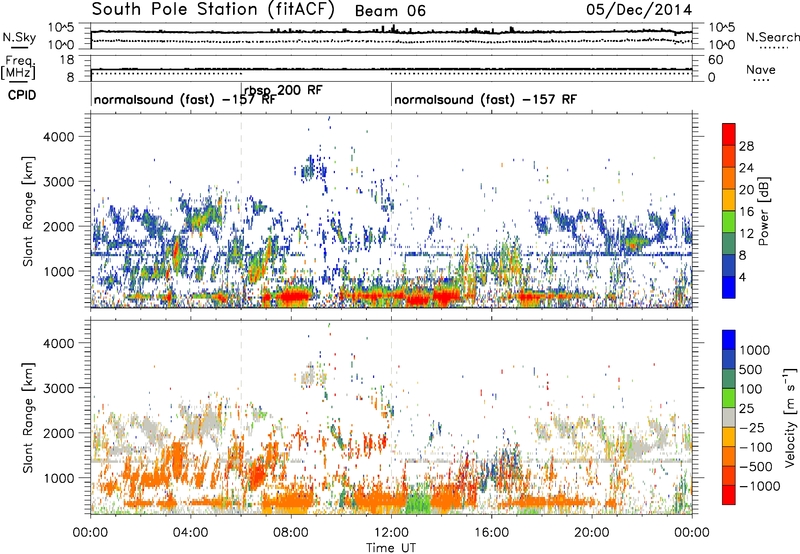
Task: Click the '60' label on the Nave axis
Action: pos(716,60)
